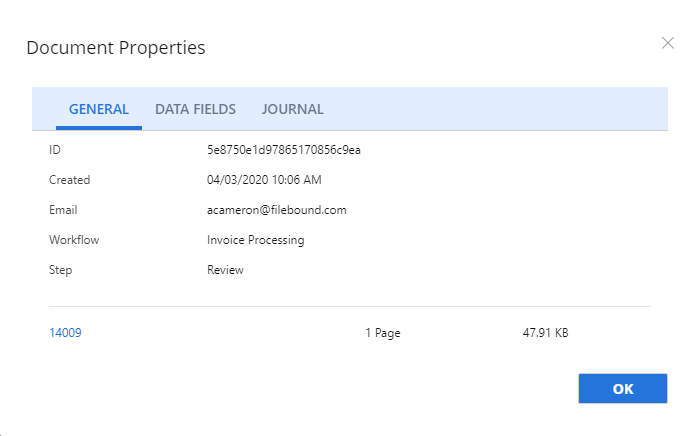Image resolution: width=698 pixels, height=436 pixels.
Task: Close the Document Properties dialog
Action: coord(668,43)
